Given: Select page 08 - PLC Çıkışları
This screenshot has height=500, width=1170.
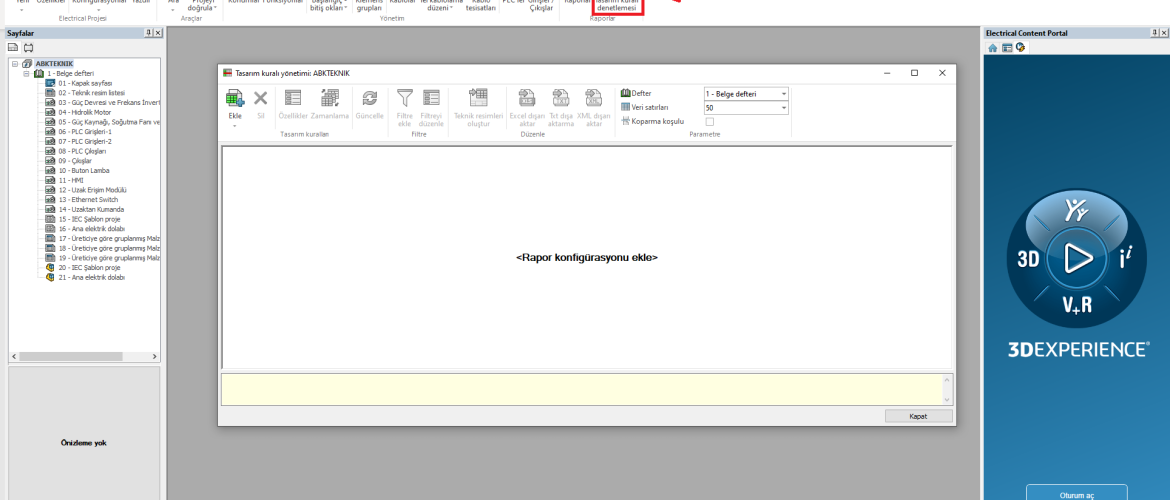Looking at the screenshot, I should tap(83, 151).
